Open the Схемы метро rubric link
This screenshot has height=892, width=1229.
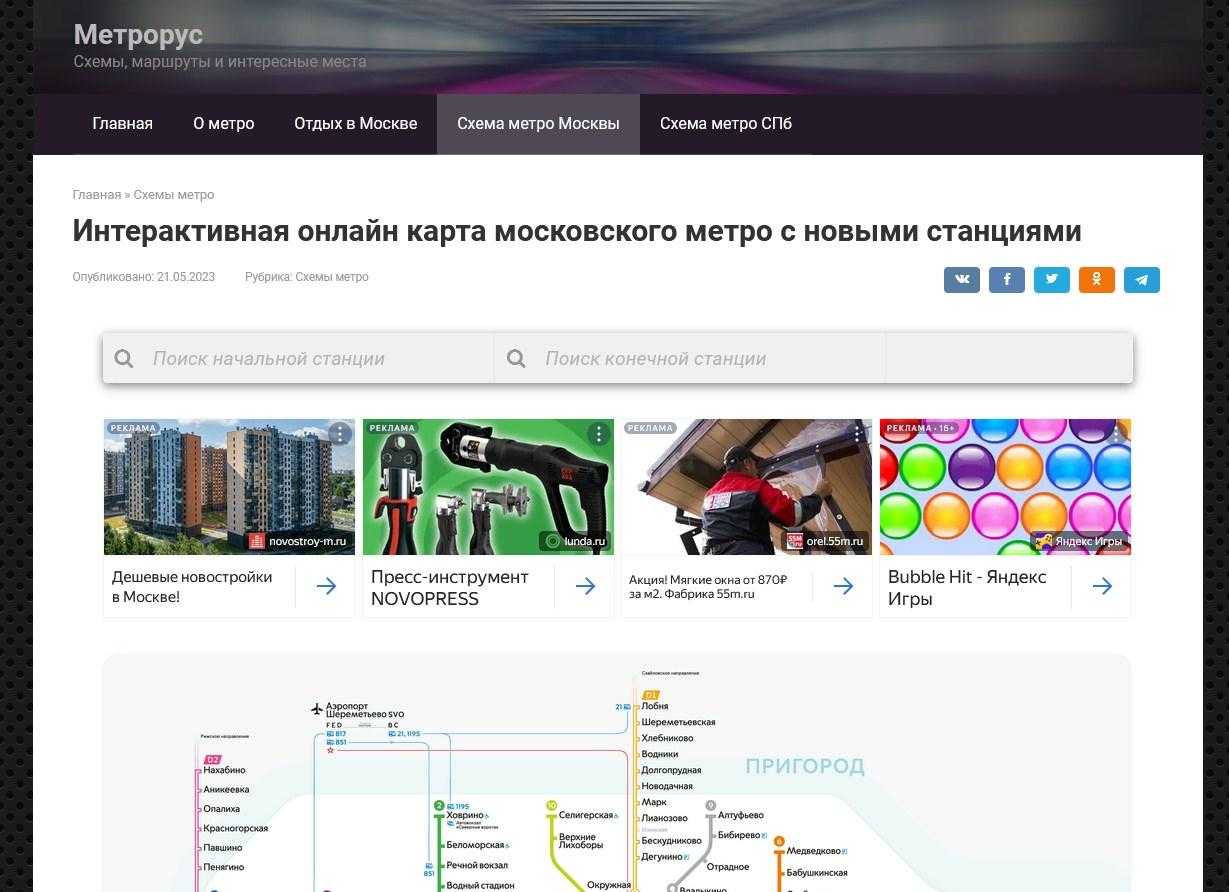point(331,277)
